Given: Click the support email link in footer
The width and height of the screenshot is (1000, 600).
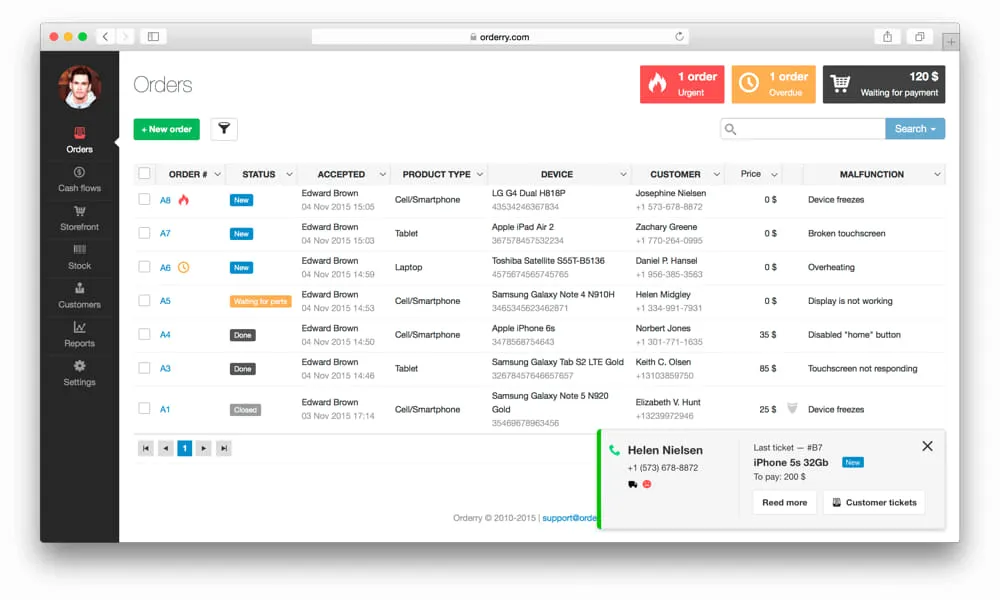Looking at the screenshot, I should [570, 518].
